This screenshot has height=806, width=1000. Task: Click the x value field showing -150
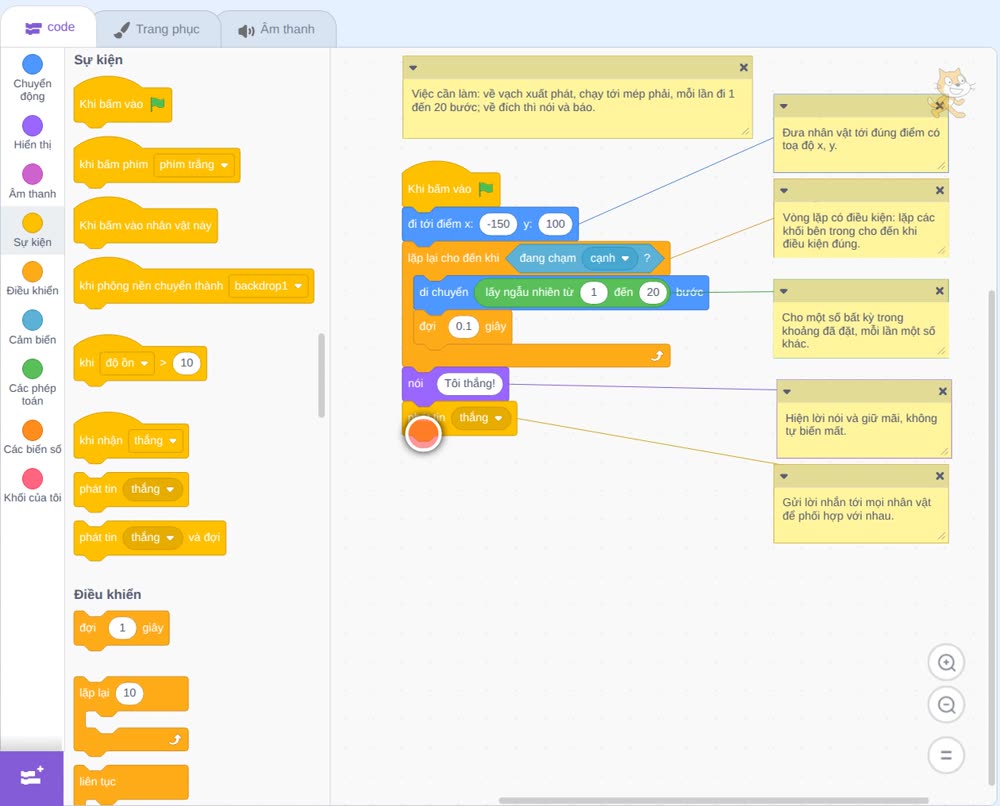(x=498, y=224)
